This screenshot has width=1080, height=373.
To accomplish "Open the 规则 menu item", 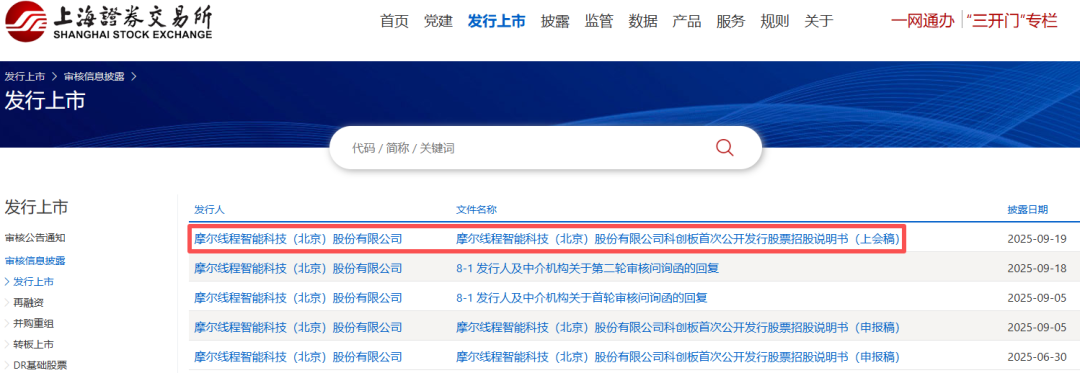I will tap(775, 21).
